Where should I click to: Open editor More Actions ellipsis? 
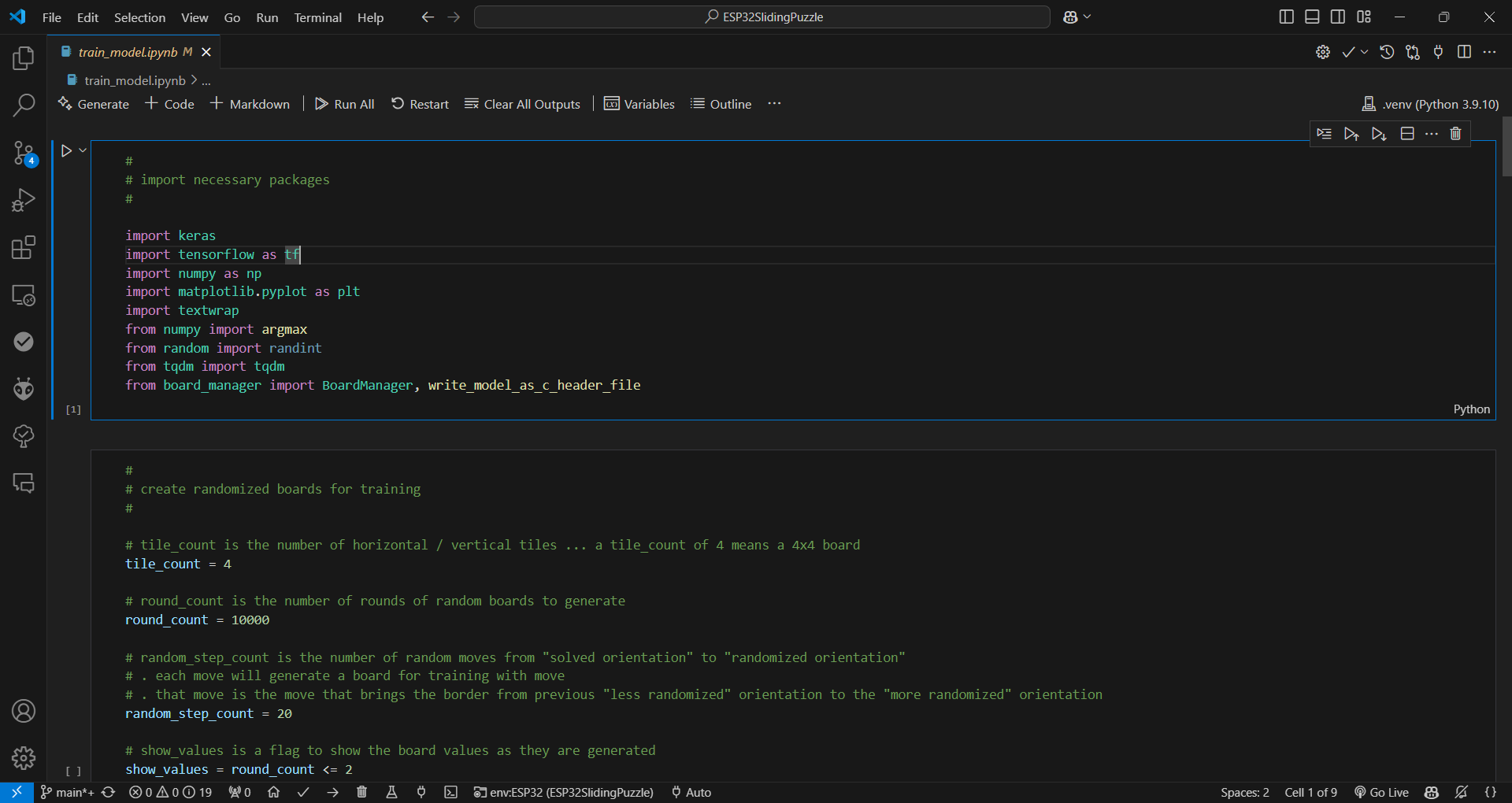[1489, 52]
